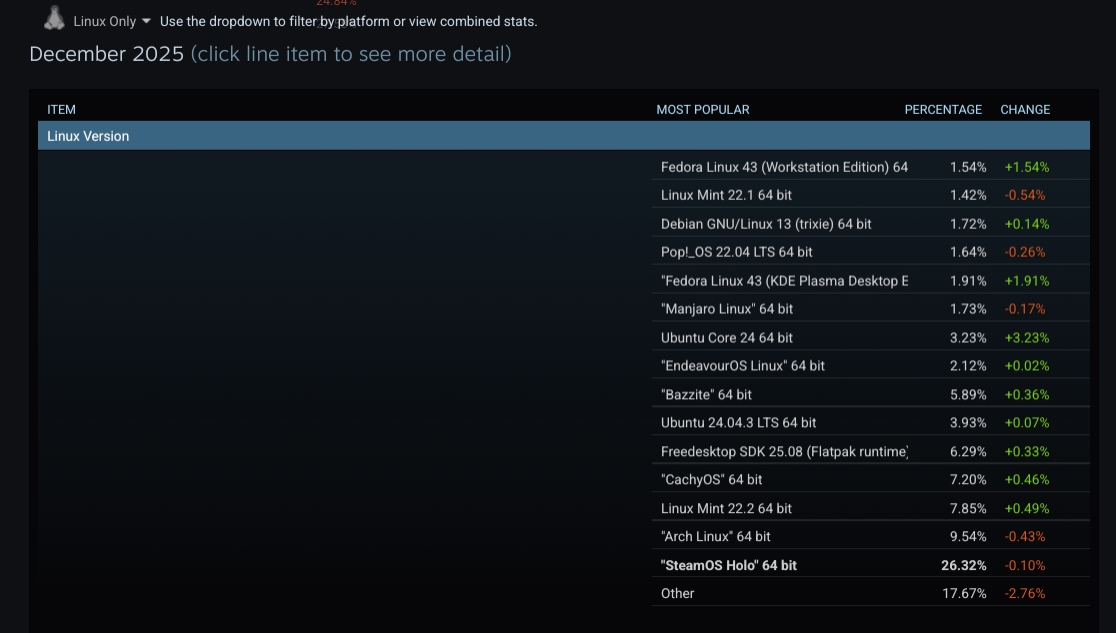Click the 5.89% Bazzite percentage
Screen dimensions: 1116x633
pyautogui.click(x=968, y=394)
